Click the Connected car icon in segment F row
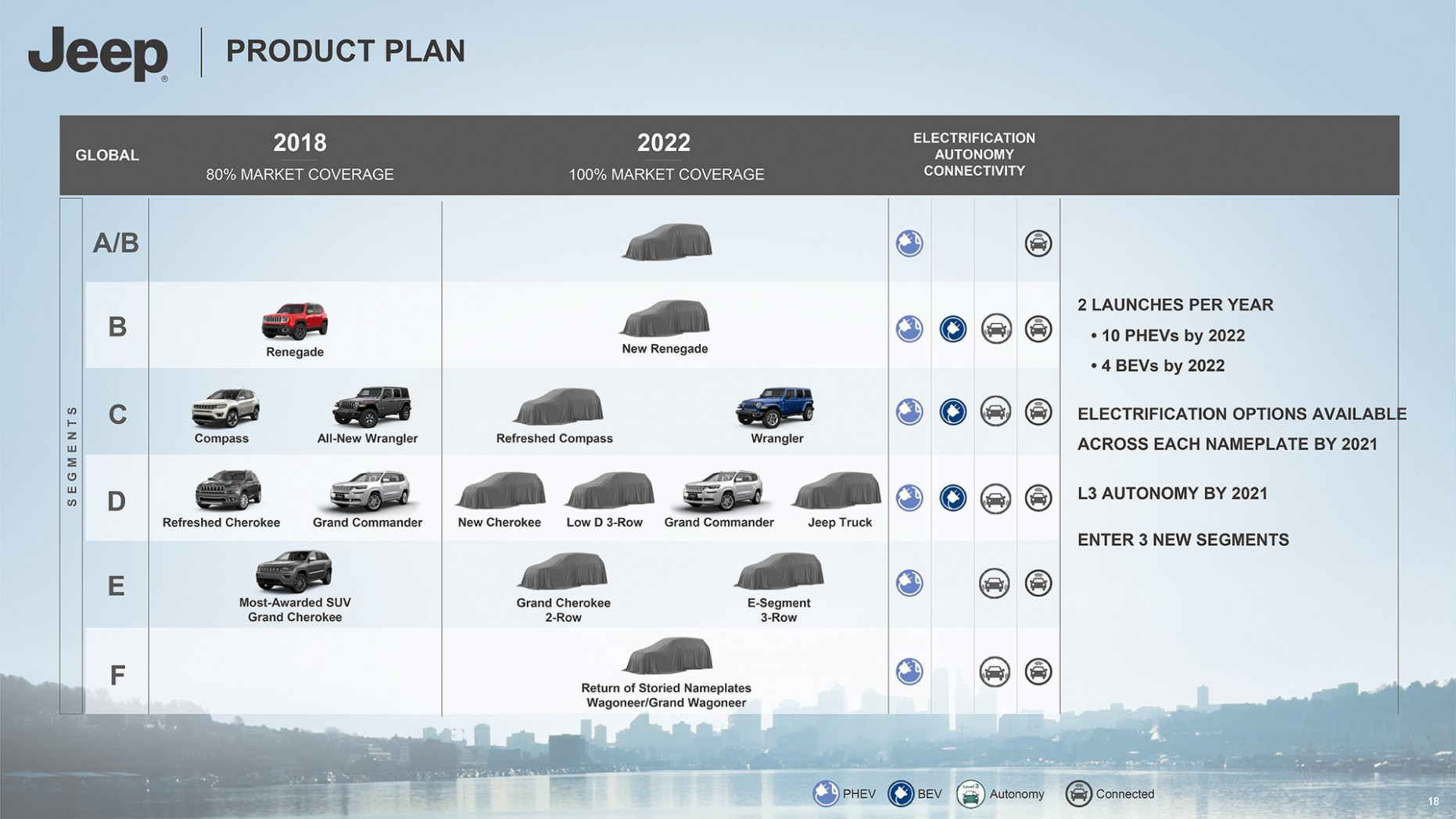The image size is (1456, 819). [1038, 670]
